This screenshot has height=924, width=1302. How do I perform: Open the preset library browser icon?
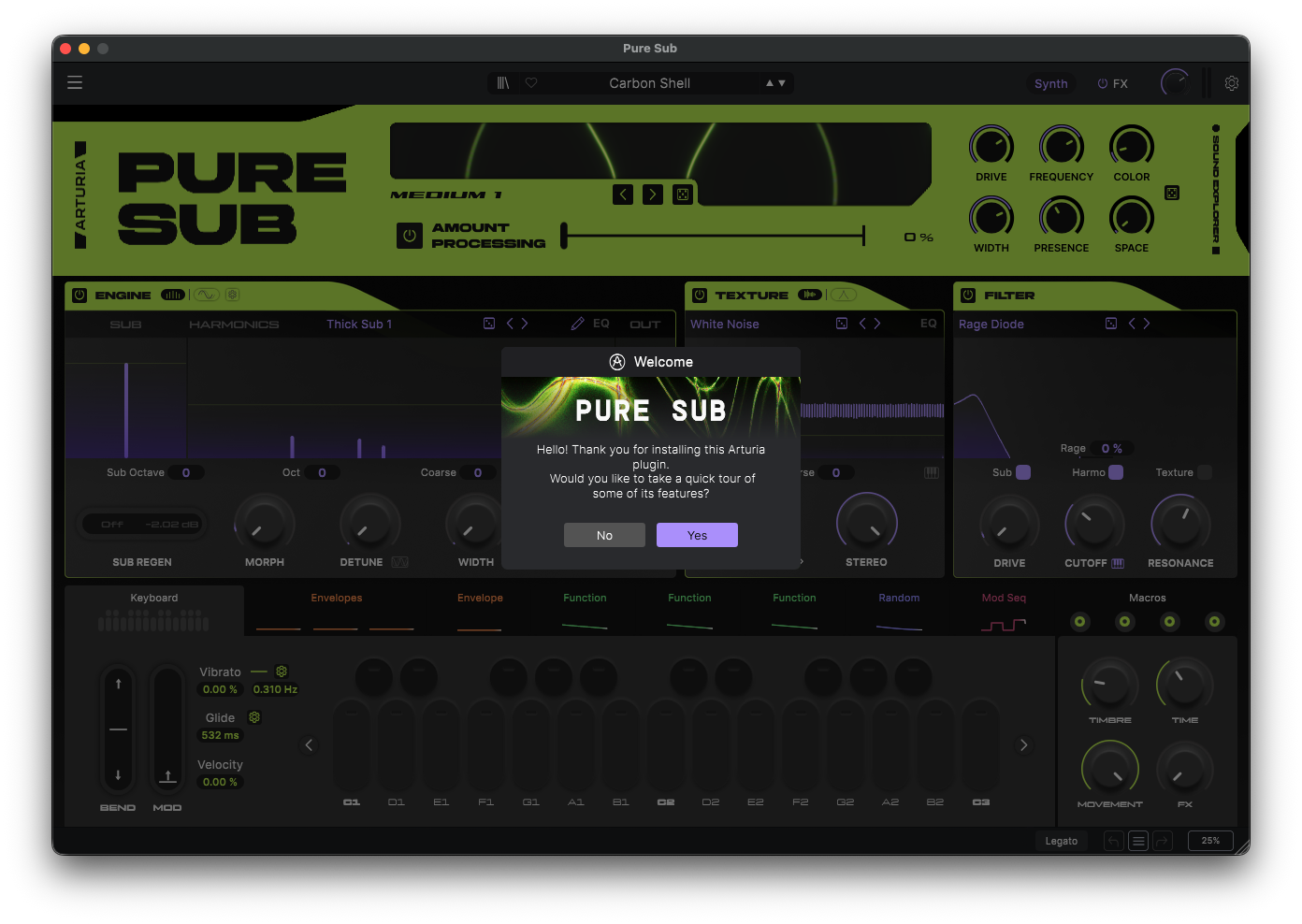click(503, 83)
